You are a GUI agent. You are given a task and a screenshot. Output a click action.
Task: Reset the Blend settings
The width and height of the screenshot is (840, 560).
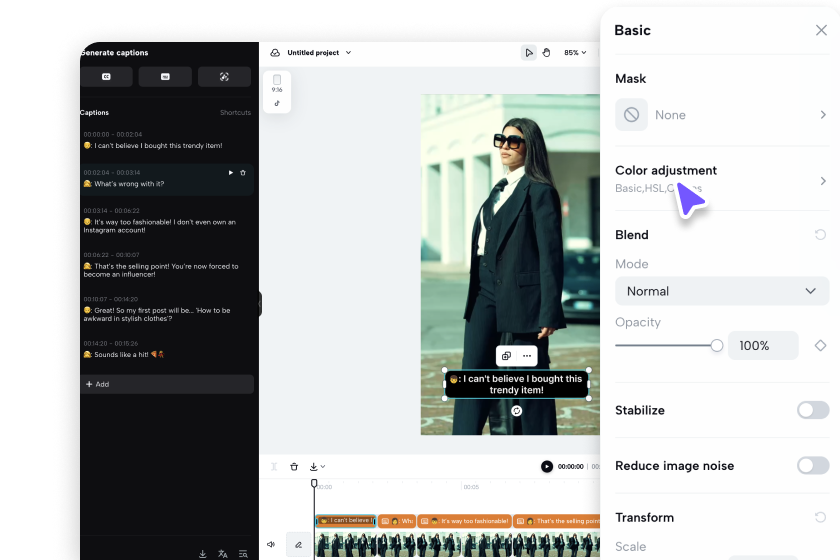[x=820, y=235]
